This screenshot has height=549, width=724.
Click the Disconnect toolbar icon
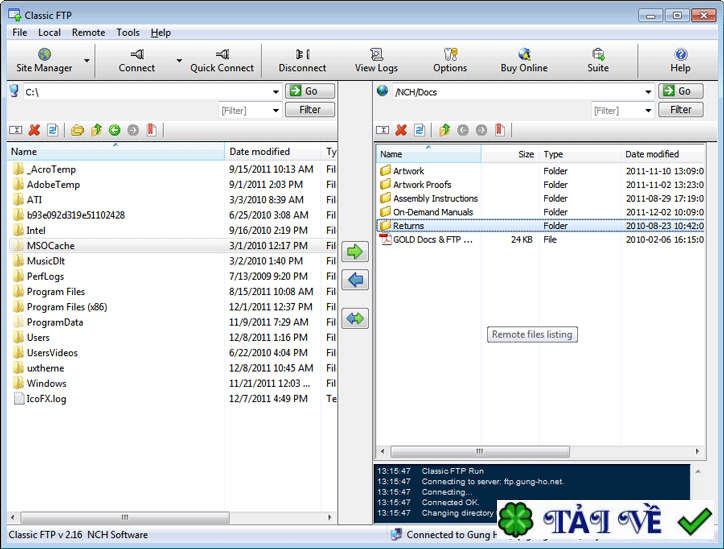coord(302,60)
